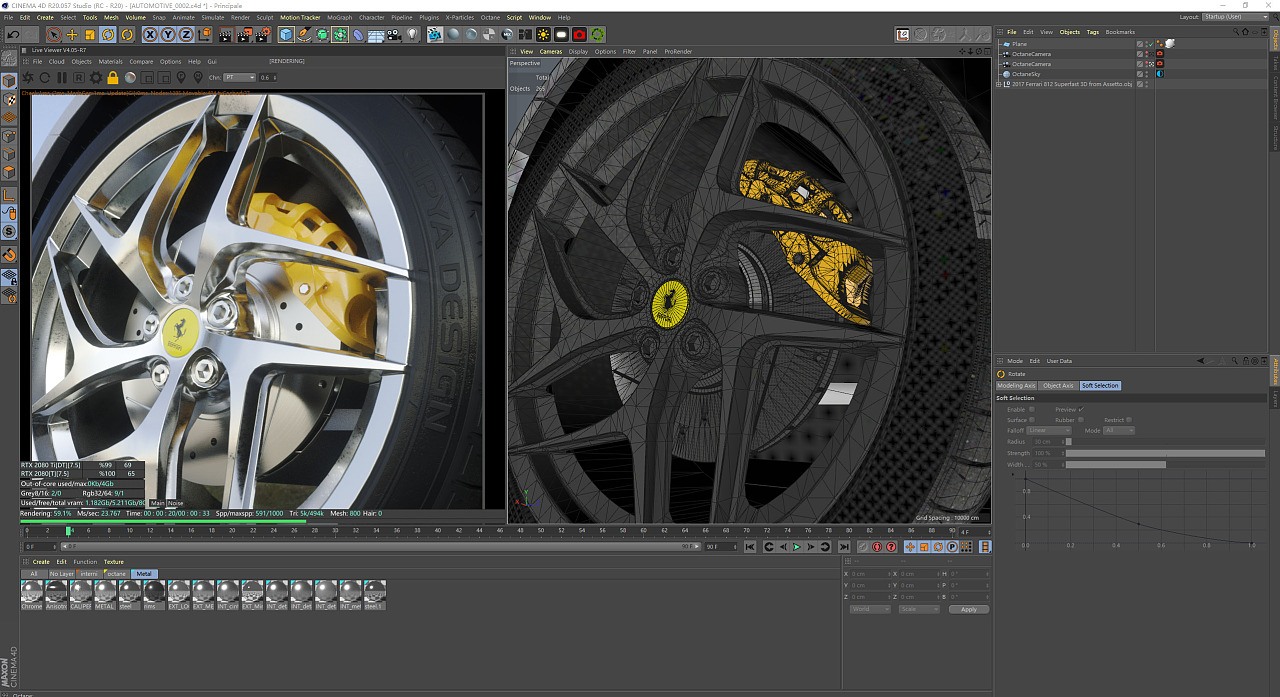1280x697 pixels.
Task: Toggle the Surface checkbox
Action: 1032,420
